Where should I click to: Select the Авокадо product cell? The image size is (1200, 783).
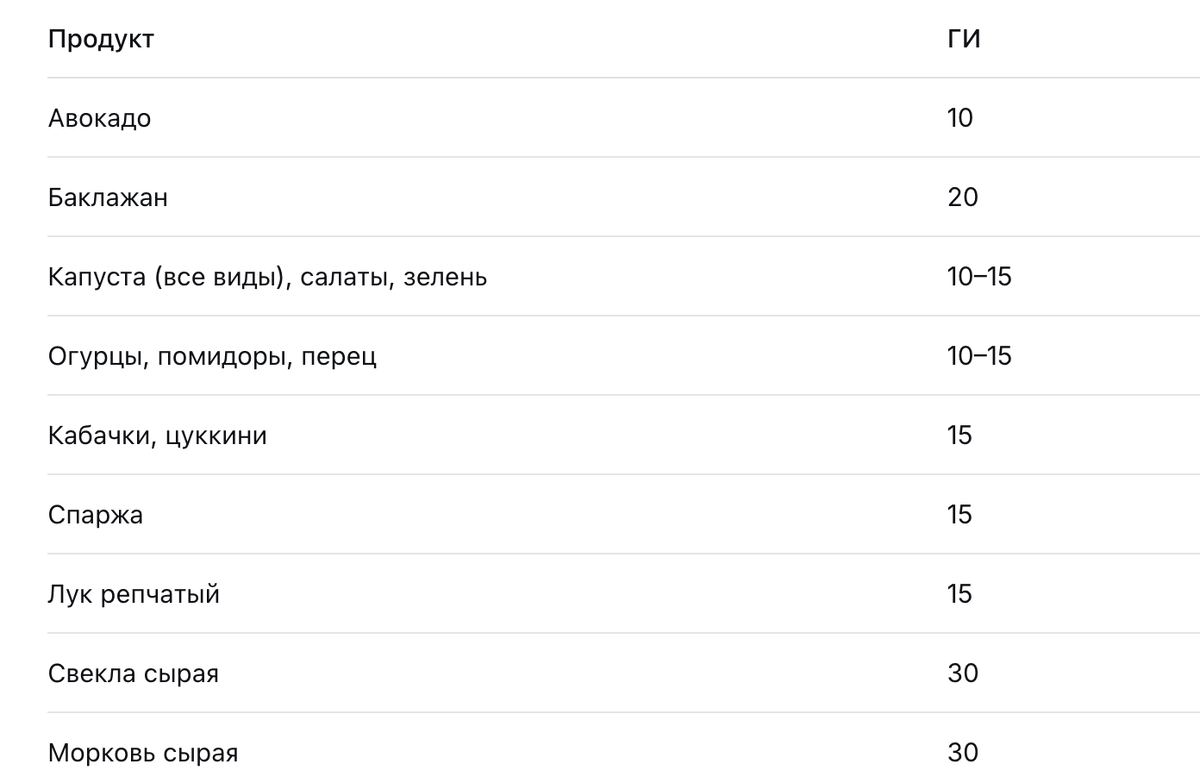[100, 118]
